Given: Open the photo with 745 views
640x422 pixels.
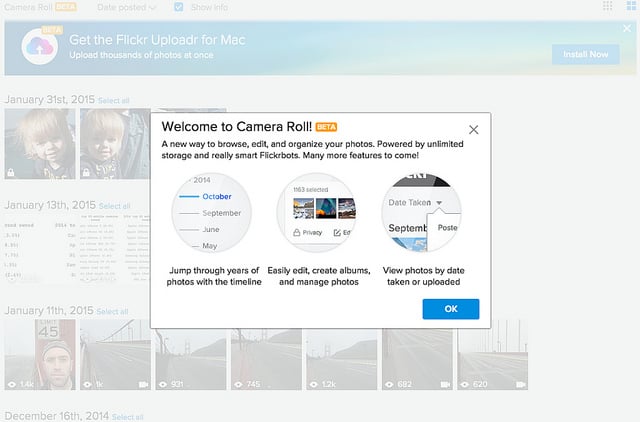Looking at the screenshot, I should pos(266,359).
